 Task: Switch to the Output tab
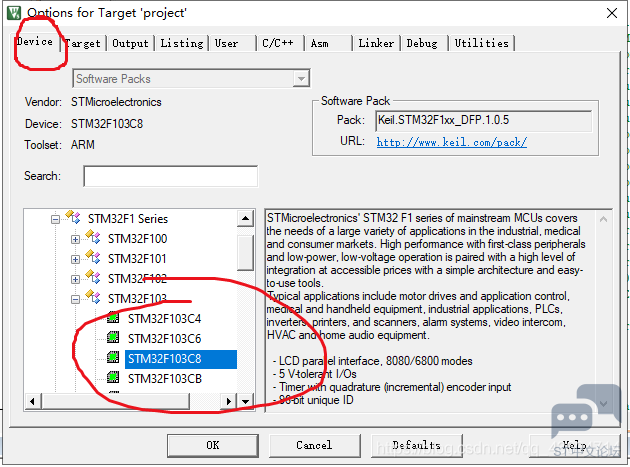click(130, 43)
